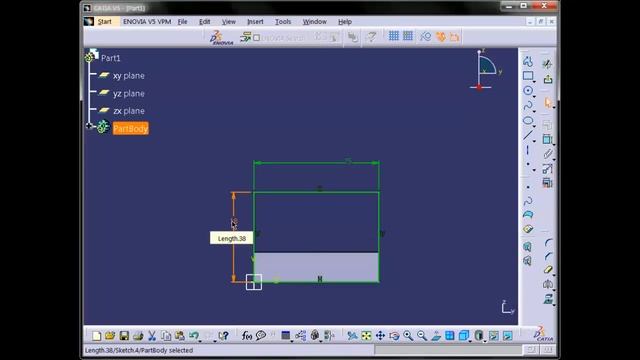Open the Window menu
640x360 pixels.
pos(314,22)
